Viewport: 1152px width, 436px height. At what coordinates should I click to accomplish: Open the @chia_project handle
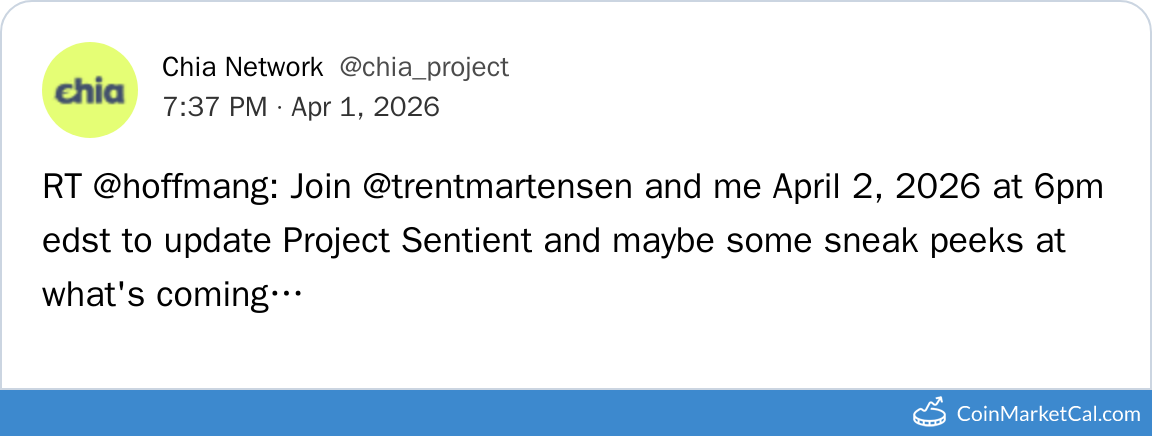[x=424, y=67]
